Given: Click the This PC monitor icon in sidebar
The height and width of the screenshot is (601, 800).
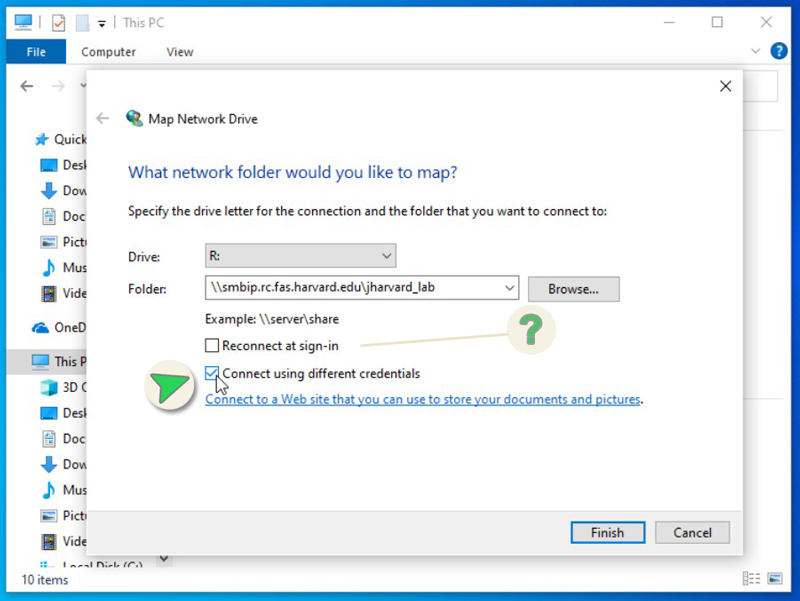Looking at the screenshot, I should pyautogui.click(x=40, y=361).
